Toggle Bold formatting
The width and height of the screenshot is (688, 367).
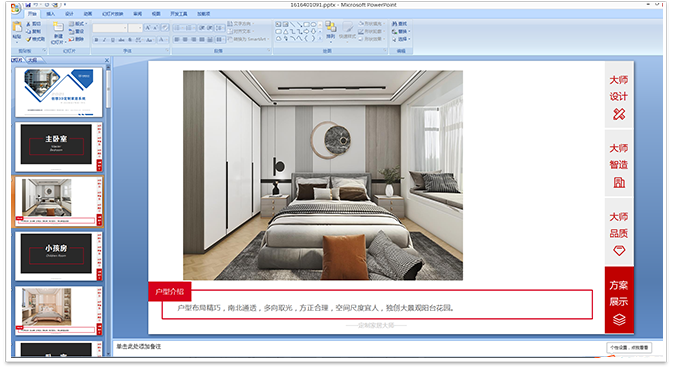[97, 40]
